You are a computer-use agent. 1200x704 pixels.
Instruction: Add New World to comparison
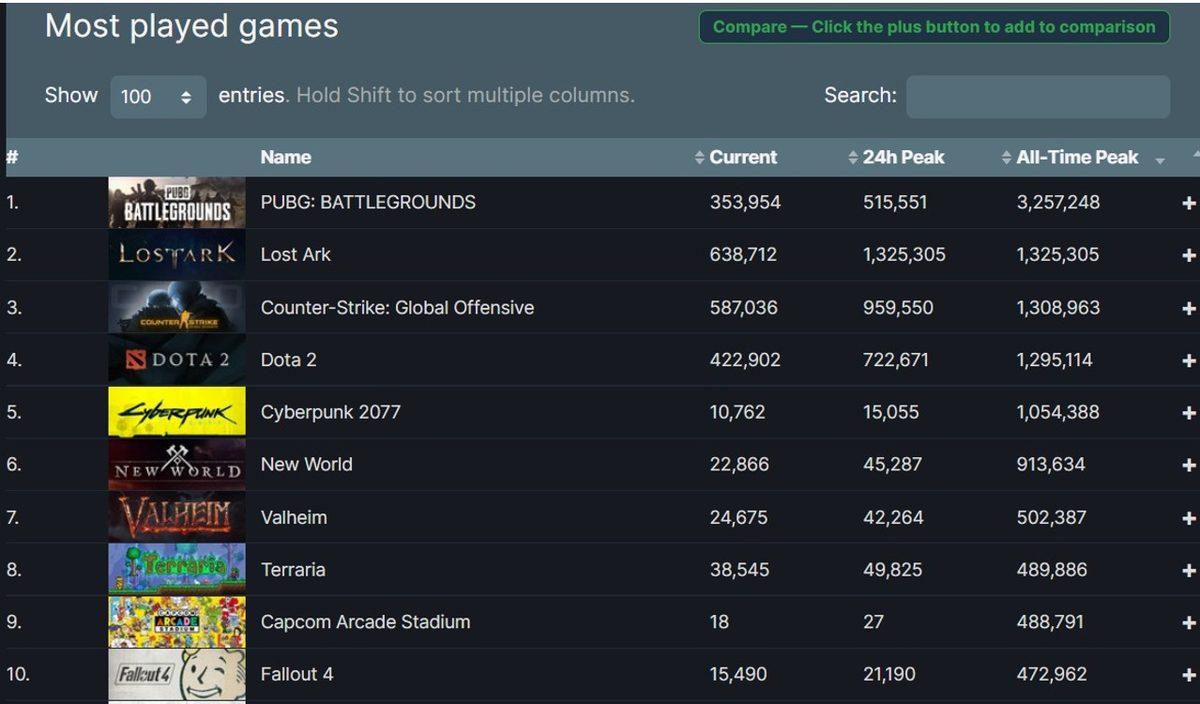[1190, 464]
